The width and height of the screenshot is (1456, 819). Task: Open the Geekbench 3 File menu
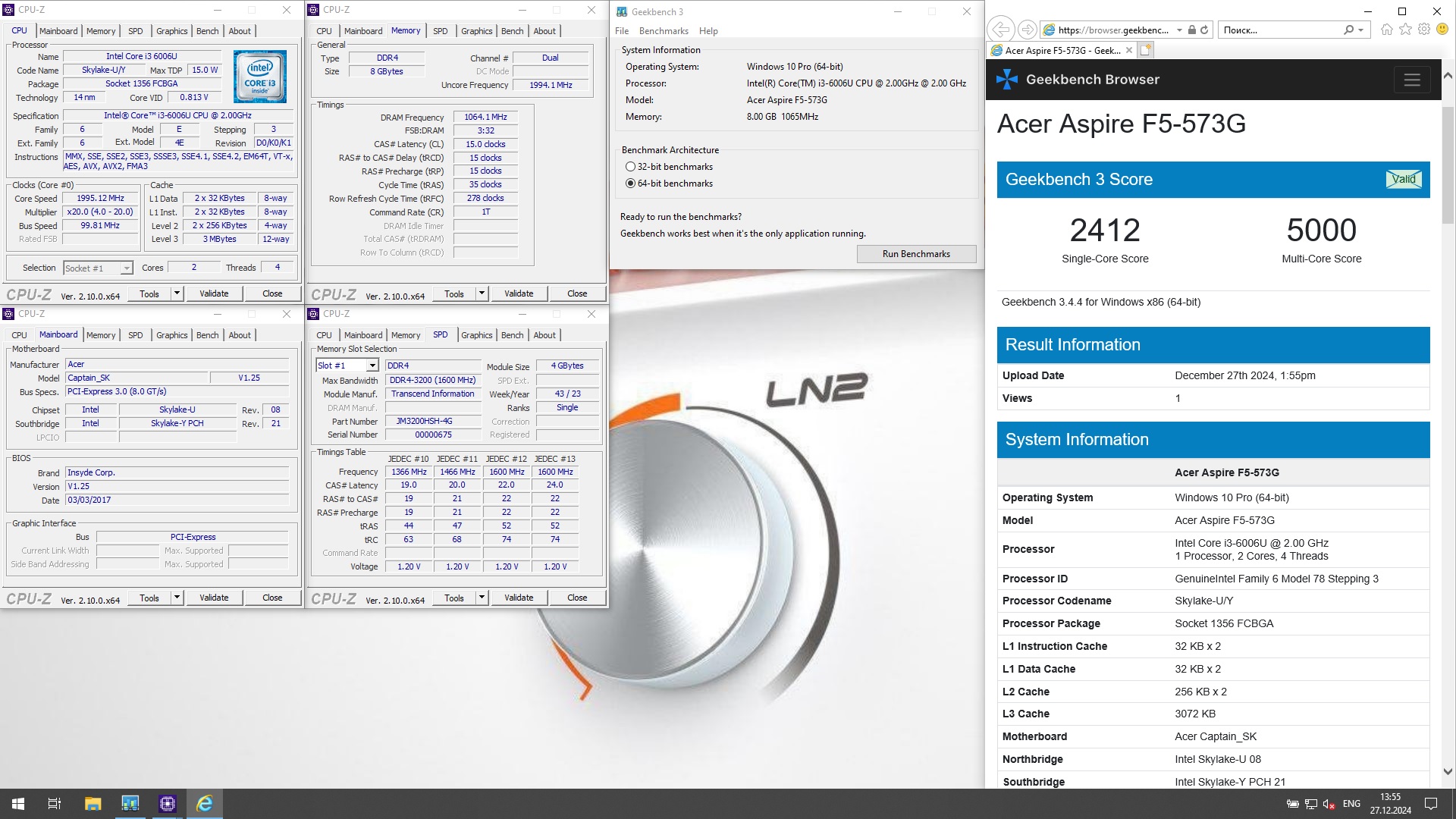[622, 31]
